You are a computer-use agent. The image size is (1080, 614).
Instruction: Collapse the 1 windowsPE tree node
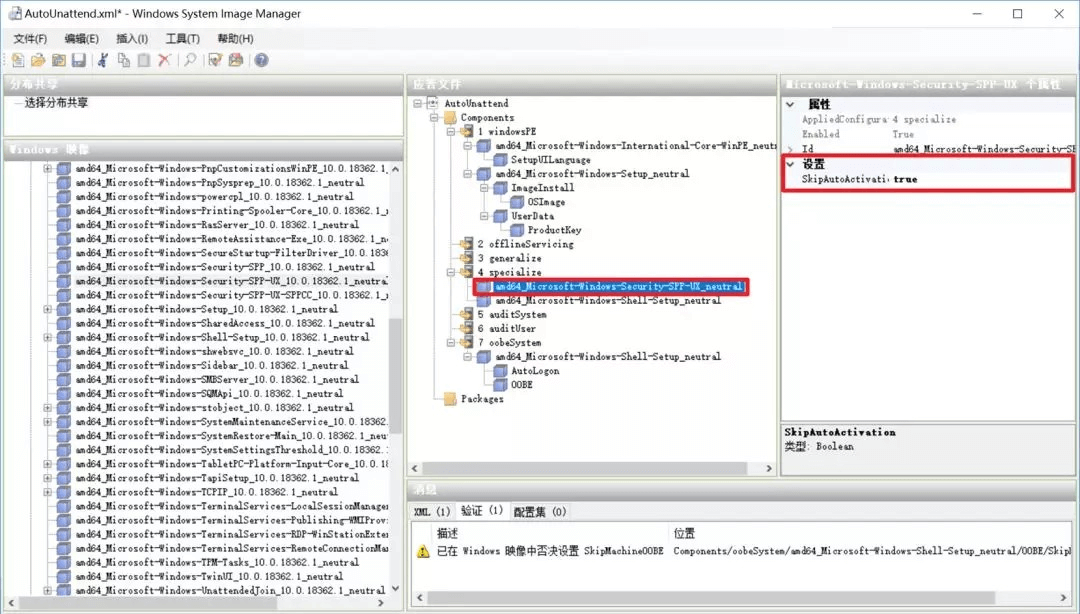[x=450, y=132]
